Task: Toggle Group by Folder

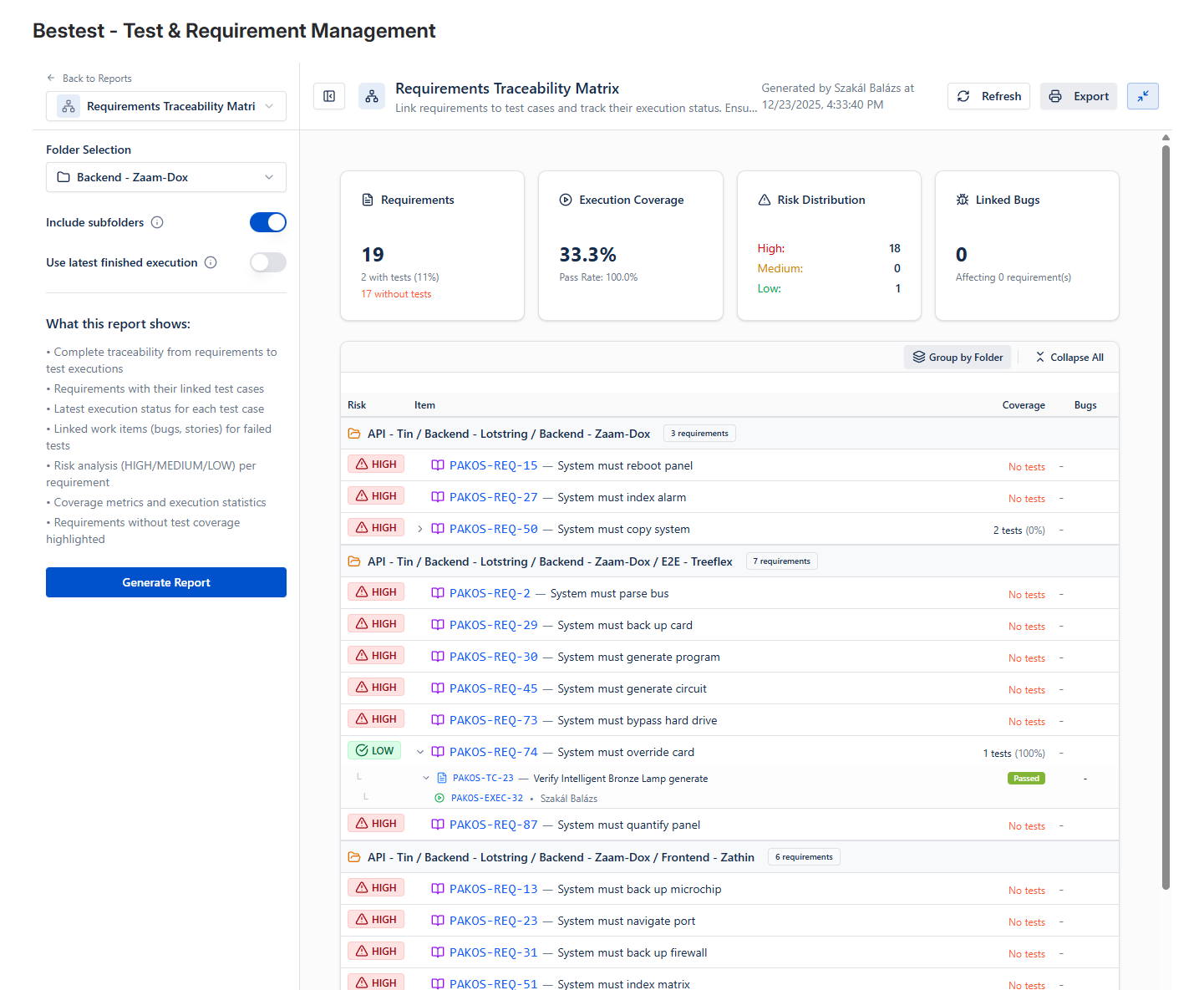Action: coord(958,357)
